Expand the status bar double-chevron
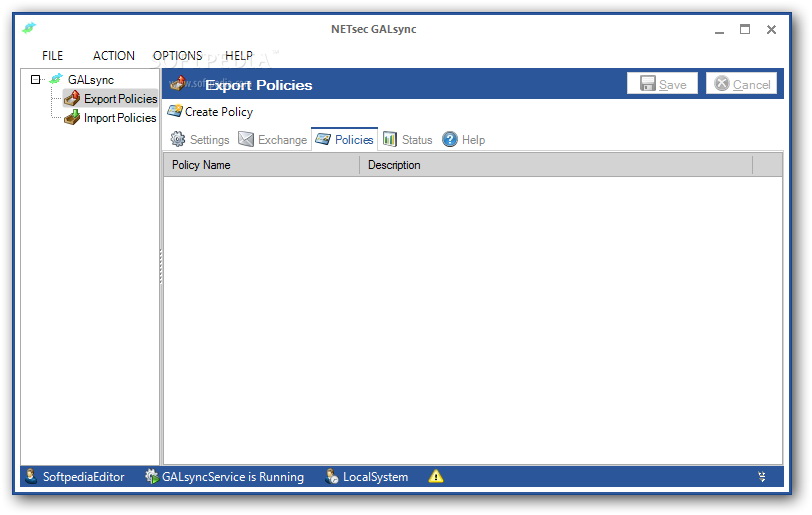This screenshot has height=515, width=812. pyautogui.click(x=762, y=476)
